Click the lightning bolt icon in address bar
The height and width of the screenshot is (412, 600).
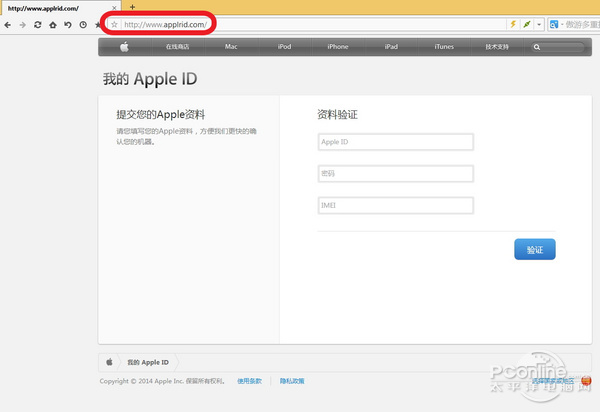pyautogui.click(x=513, y=24)
